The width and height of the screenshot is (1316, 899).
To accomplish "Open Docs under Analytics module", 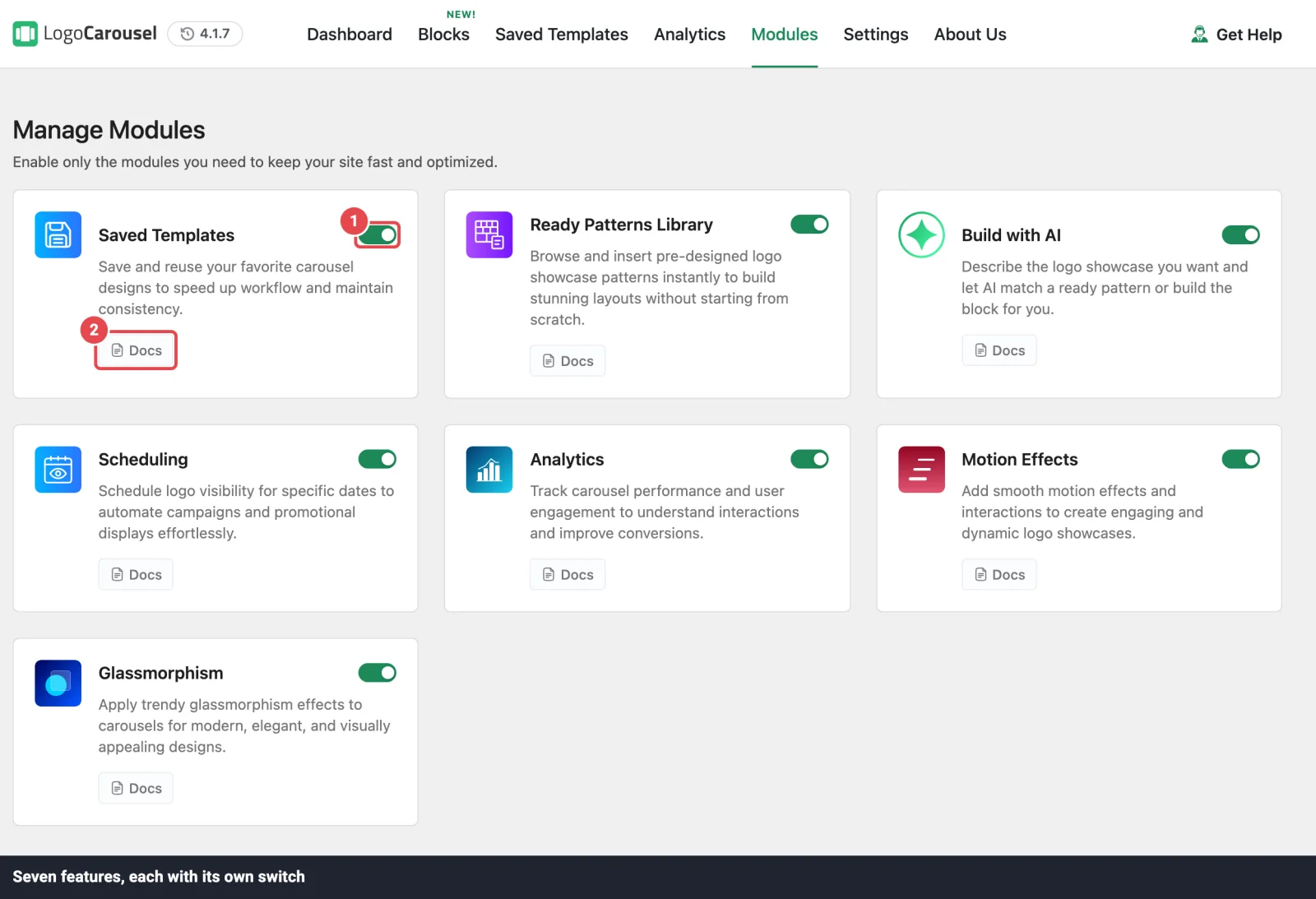I will [568, 574].
